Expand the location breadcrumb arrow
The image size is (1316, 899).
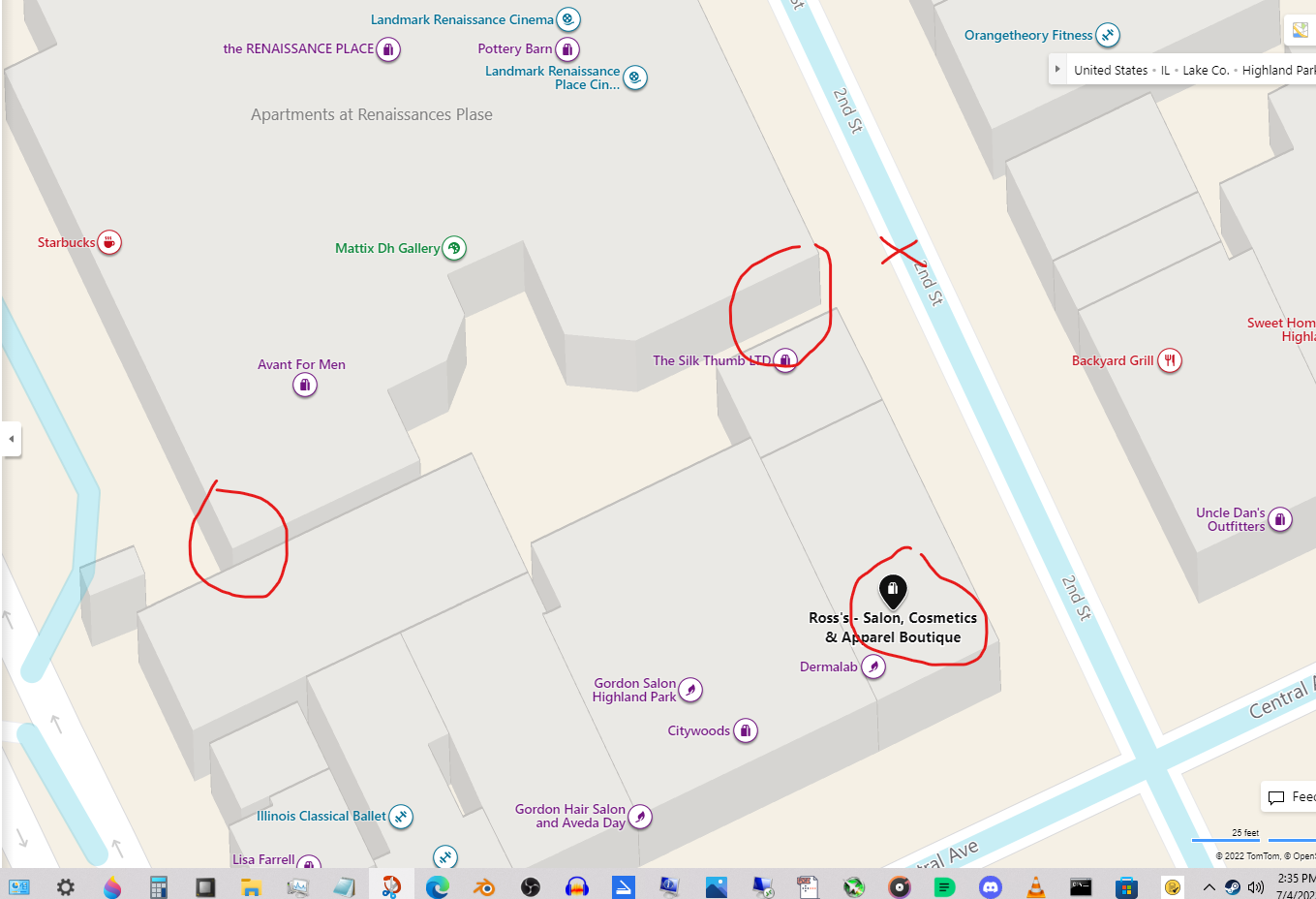click(x=1057, y=70)
